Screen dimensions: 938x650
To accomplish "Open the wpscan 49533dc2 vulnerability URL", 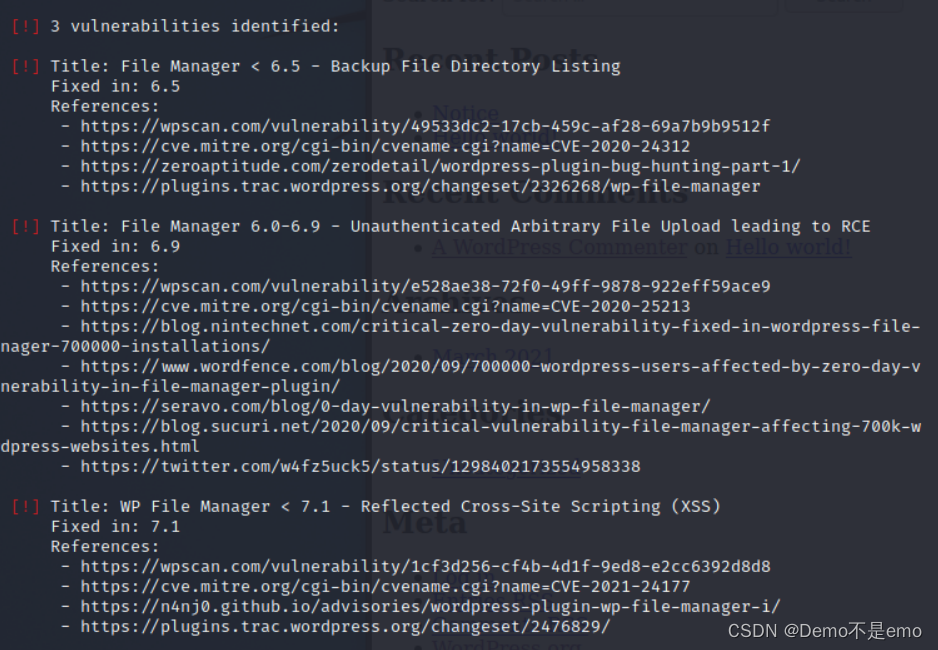I will (x=425, y=126).
